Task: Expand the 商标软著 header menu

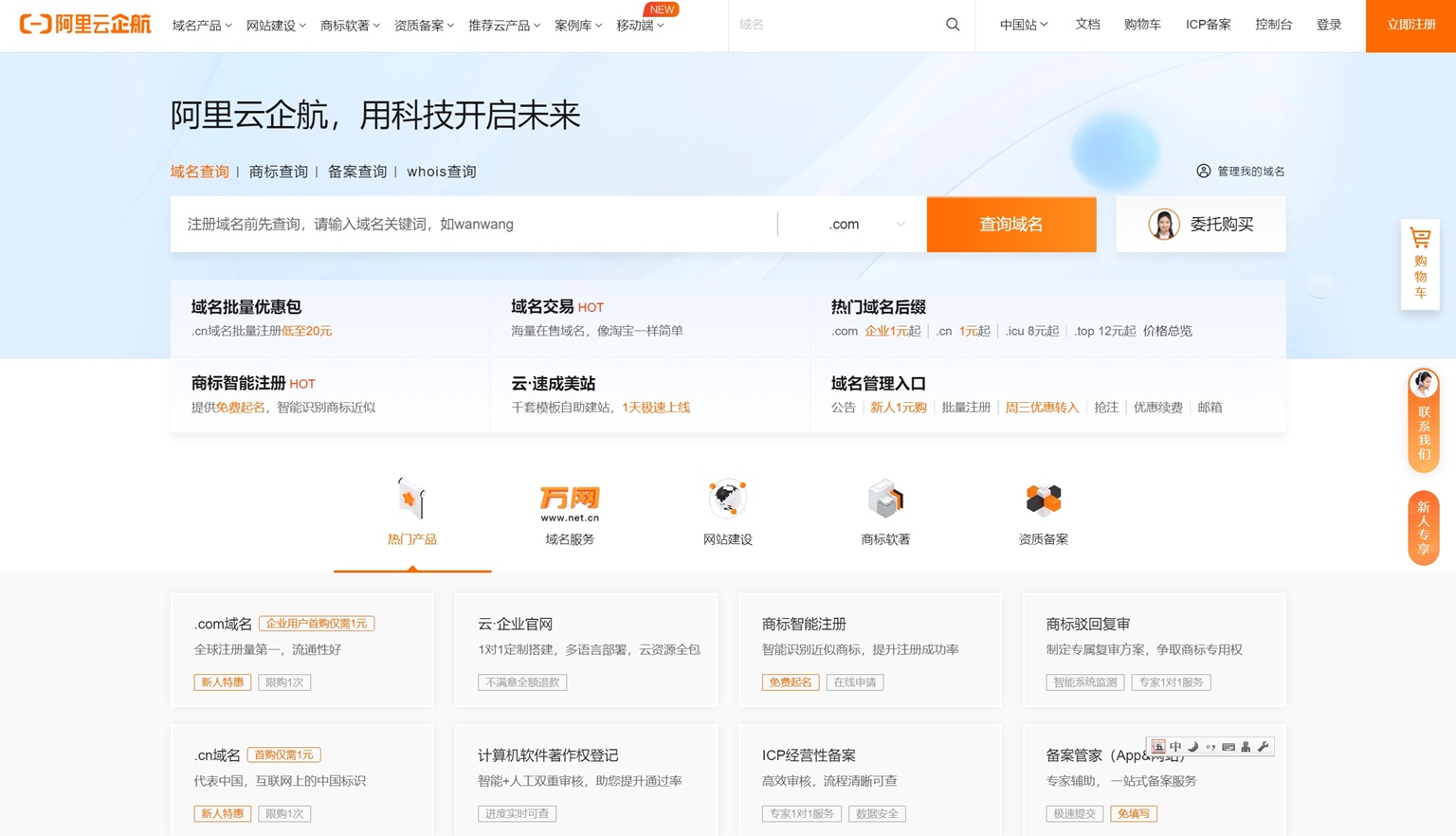Action: tap(350, 26)
